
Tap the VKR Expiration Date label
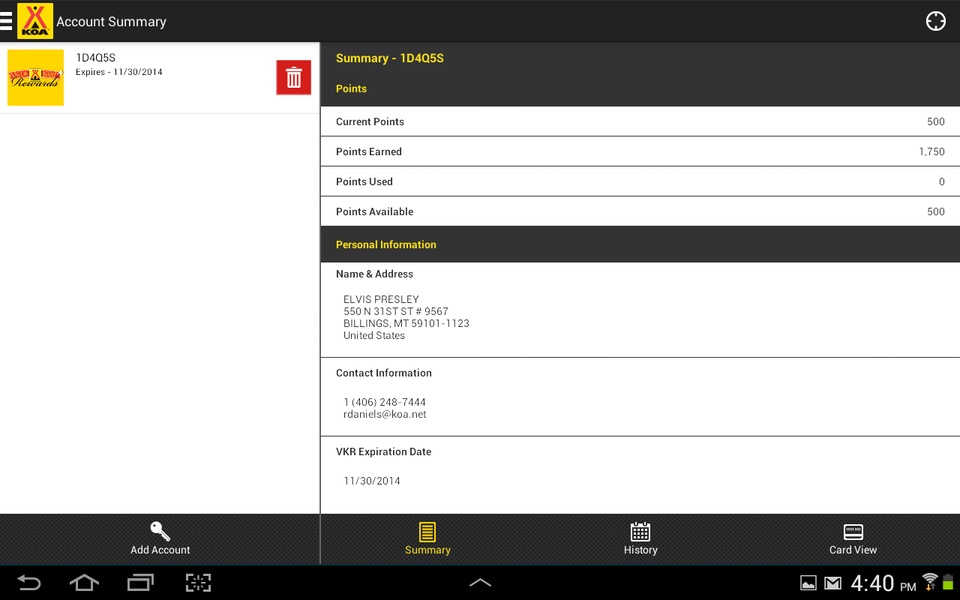click(x=383, y=452)
